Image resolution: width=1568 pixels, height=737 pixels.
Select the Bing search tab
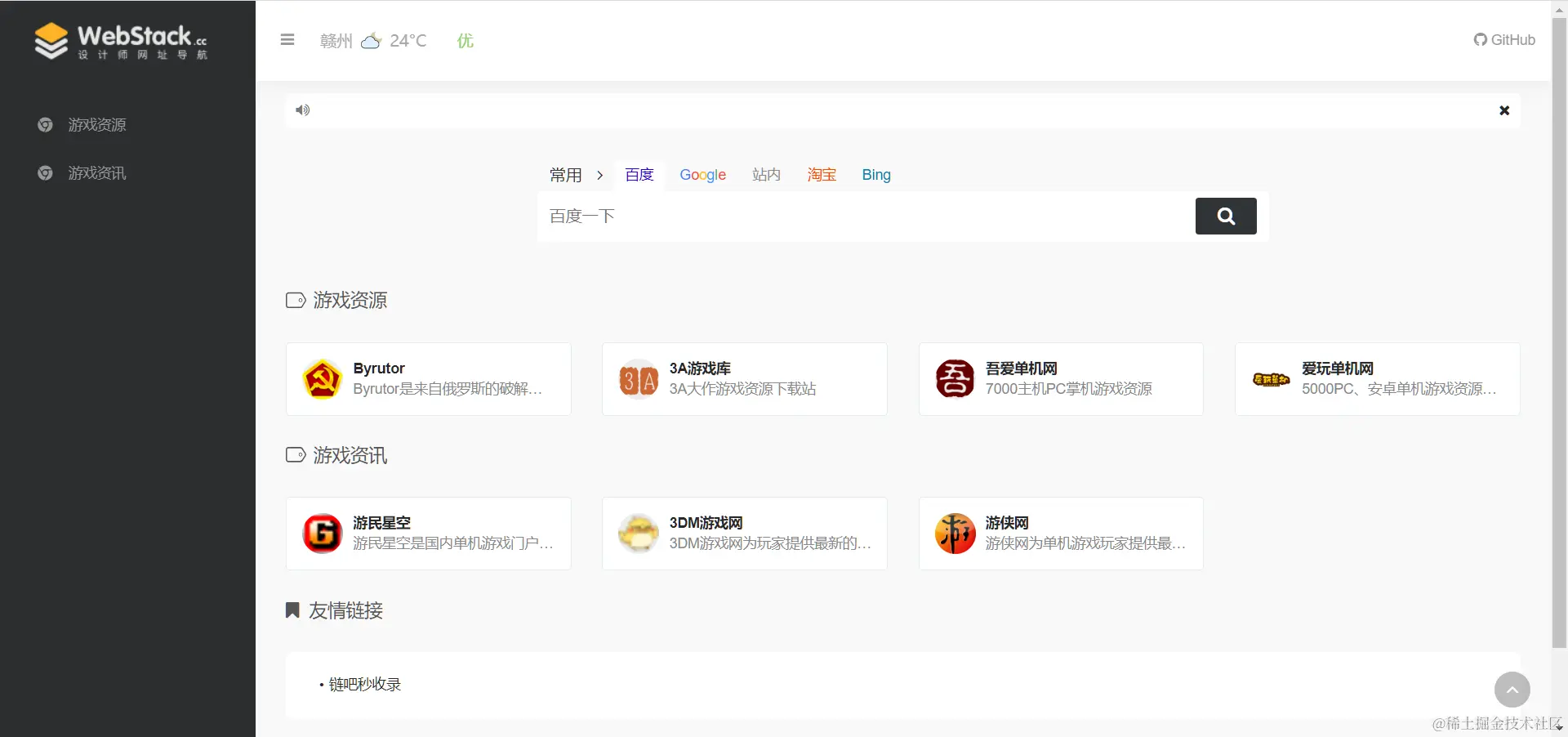pos(876,175)
